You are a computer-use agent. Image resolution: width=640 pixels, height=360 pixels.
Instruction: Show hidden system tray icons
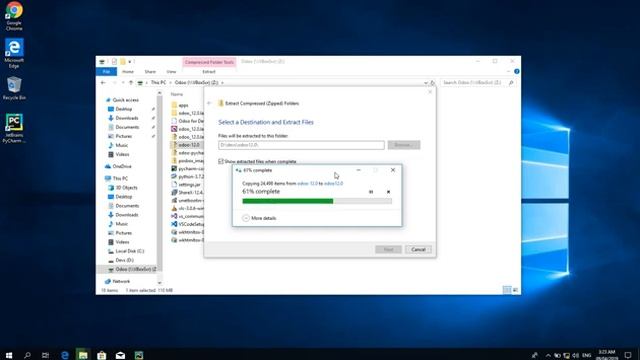pos(548,355)
